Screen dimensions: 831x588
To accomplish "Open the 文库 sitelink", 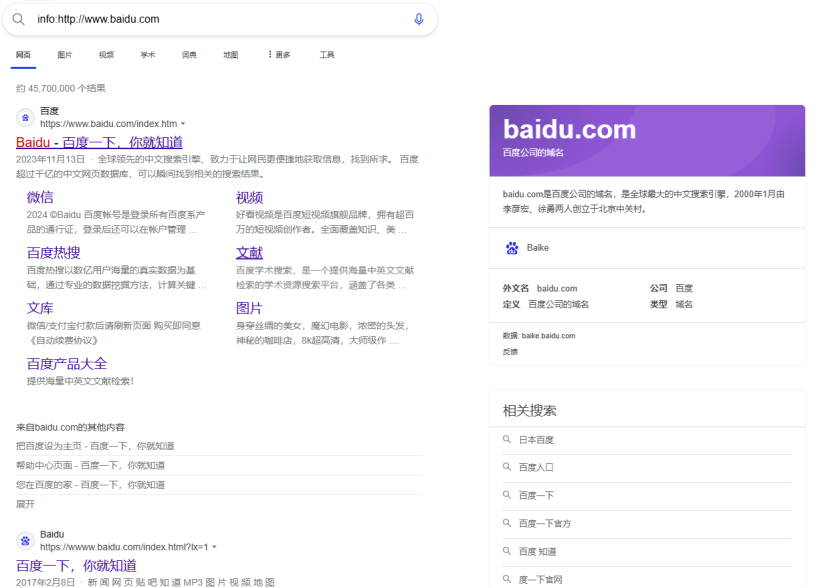I will pyautogui.click(x=40, y=308).
